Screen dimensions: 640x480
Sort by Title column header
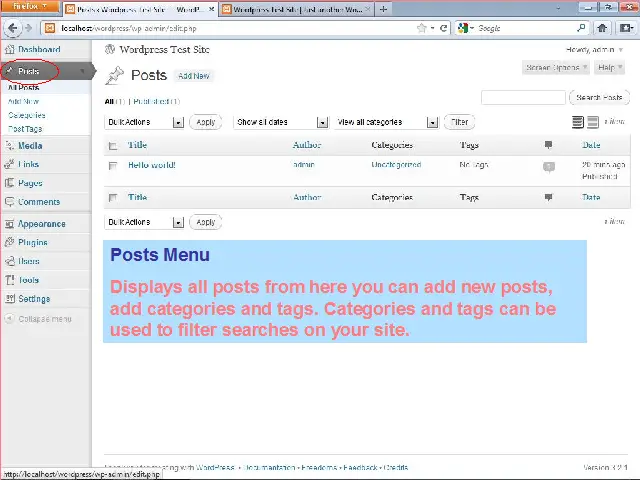coord(137,145)
